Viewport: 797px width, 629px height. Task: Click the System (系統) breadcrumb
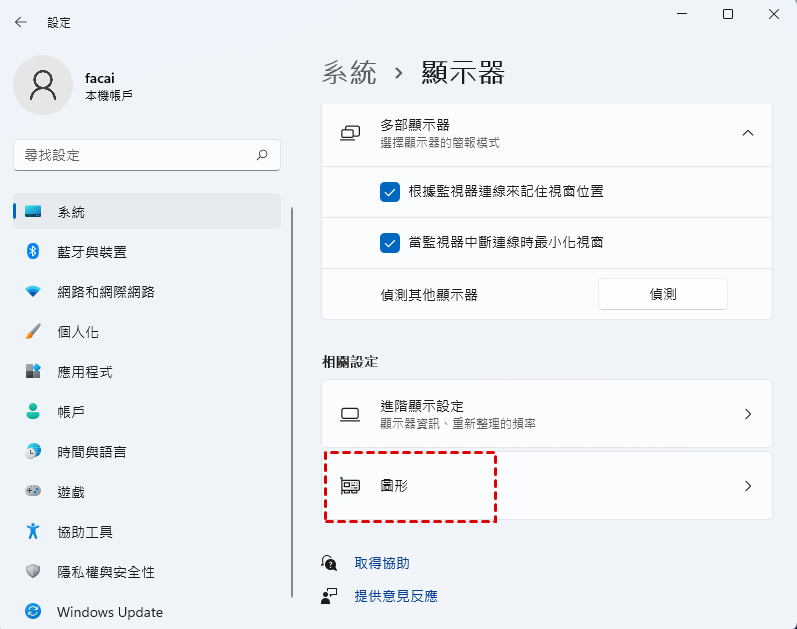[350, 72]
